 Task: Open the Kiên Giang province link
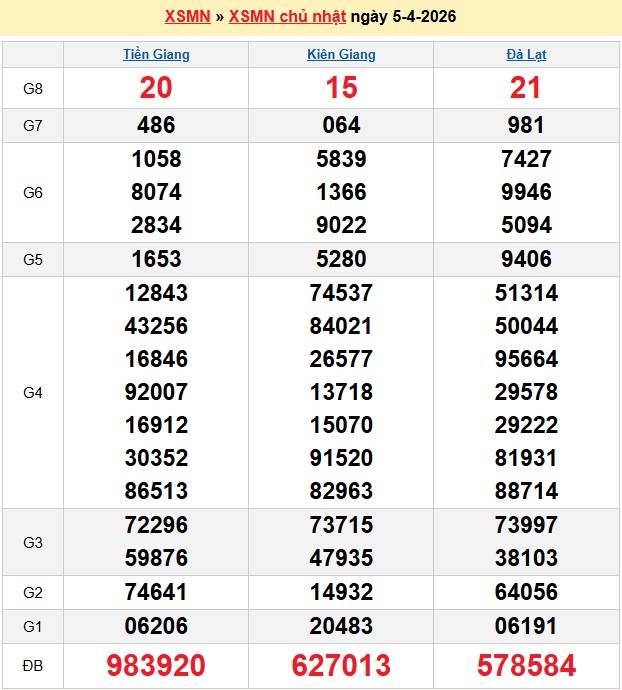[x=341, y=54]
